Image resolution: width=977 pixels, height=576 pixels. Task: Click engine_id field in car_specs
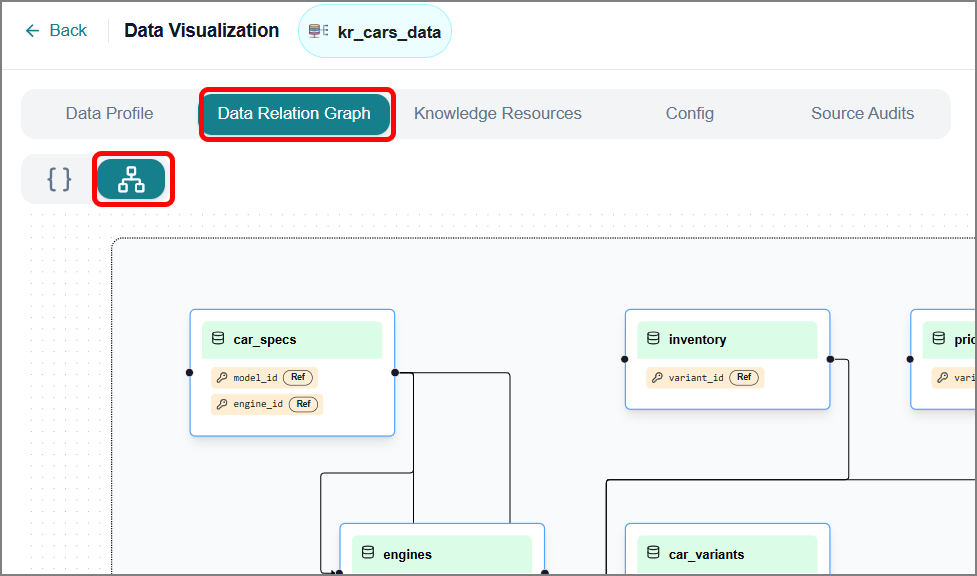point(267,404)
